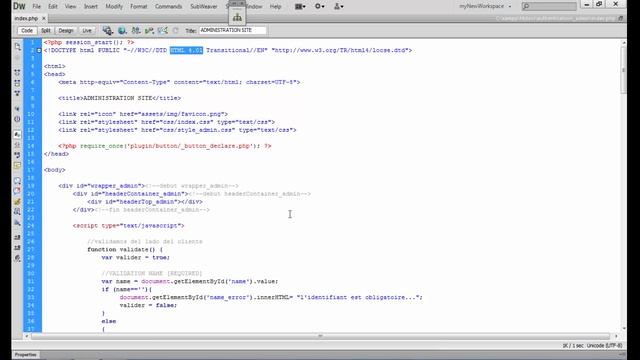Click the Format Source Code icon
The image size is (640, 360).
pyautogui.click(x=17, y=258)
